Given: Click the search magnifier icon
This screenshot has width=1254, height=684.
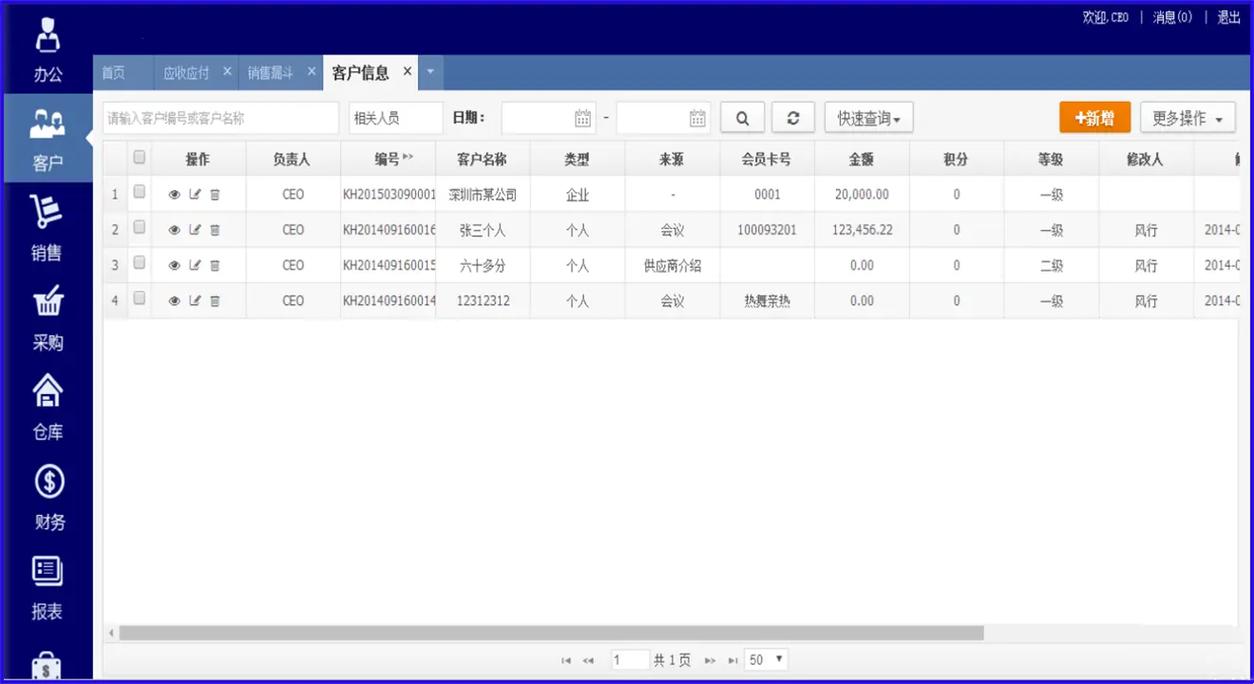Looking at the screenshot, I should [x=742, y=117].
